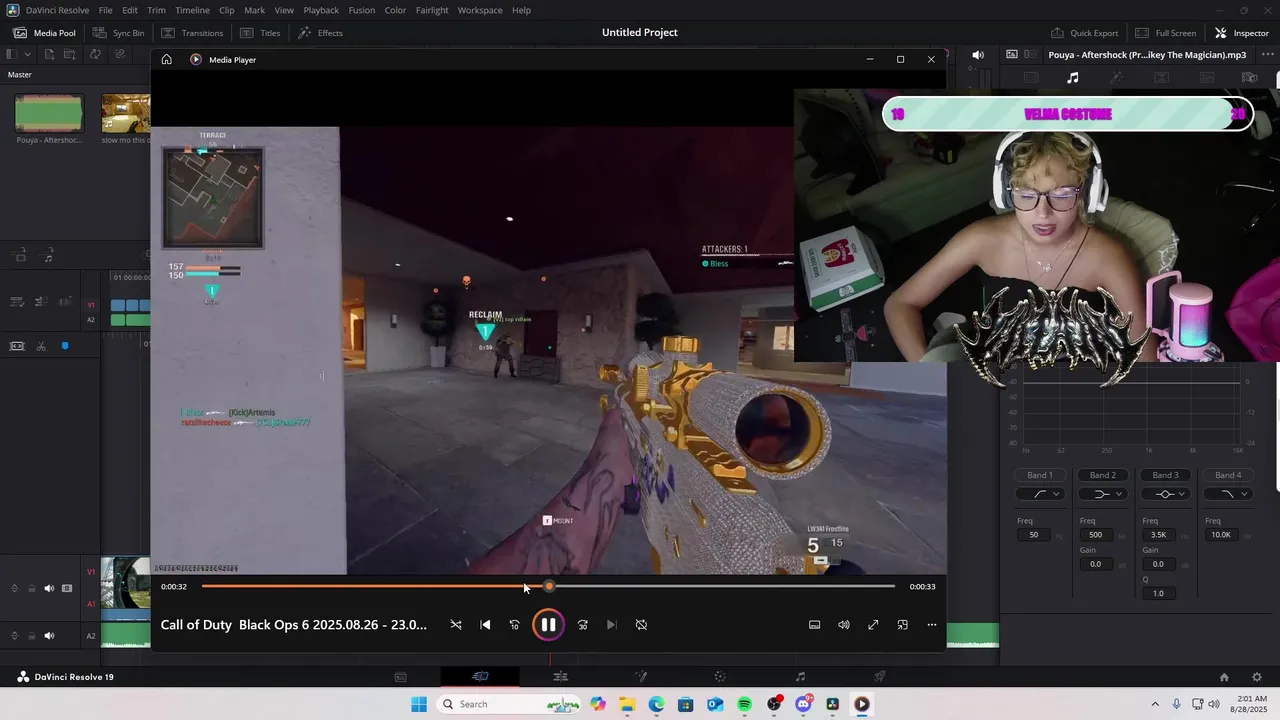Open DaVinci Resolve project settings gear

pyautogui.click(x=1257, y=677)
